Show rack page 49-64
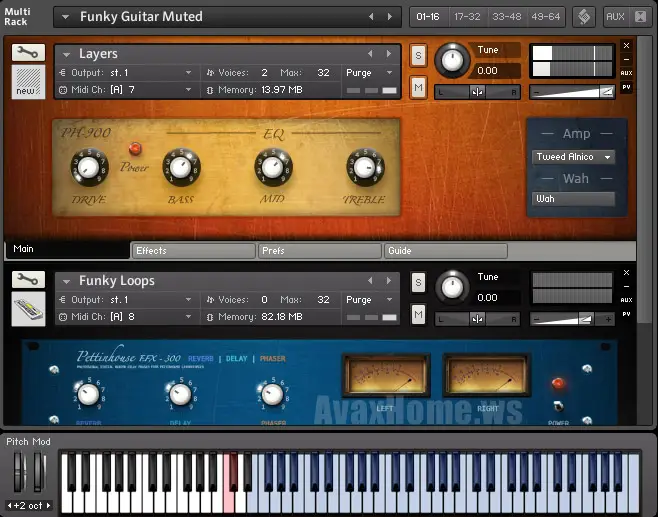The height and width of the screenshot is (517, 658). pos(546,17)
